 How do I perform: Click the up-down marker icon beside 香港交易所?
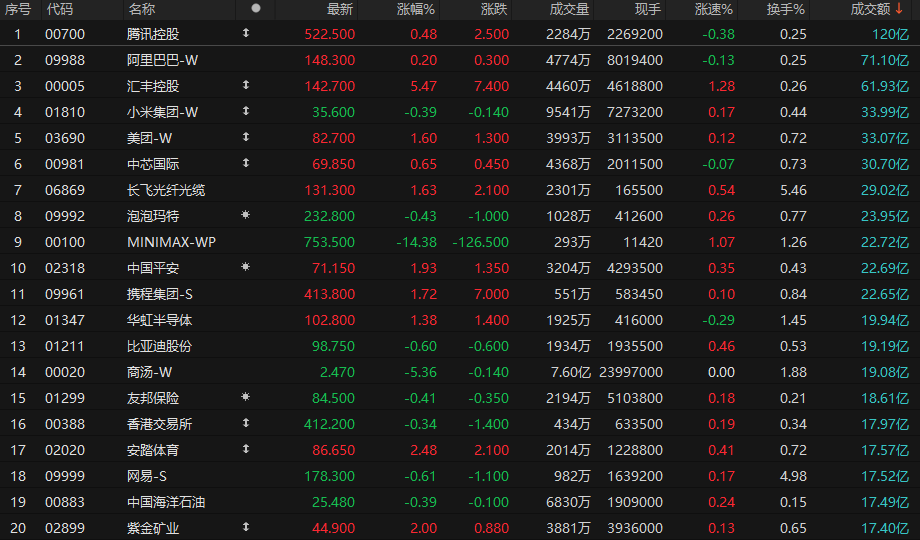[246, 423]
